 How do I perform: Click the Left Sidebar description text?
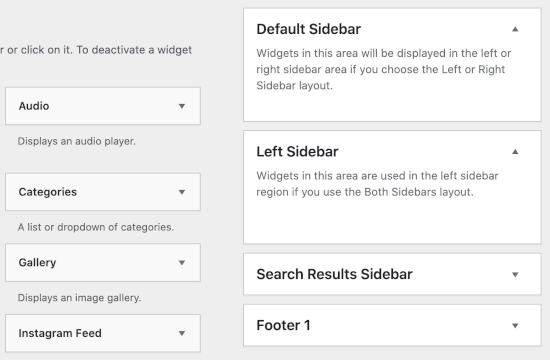[x=377, y=184]
